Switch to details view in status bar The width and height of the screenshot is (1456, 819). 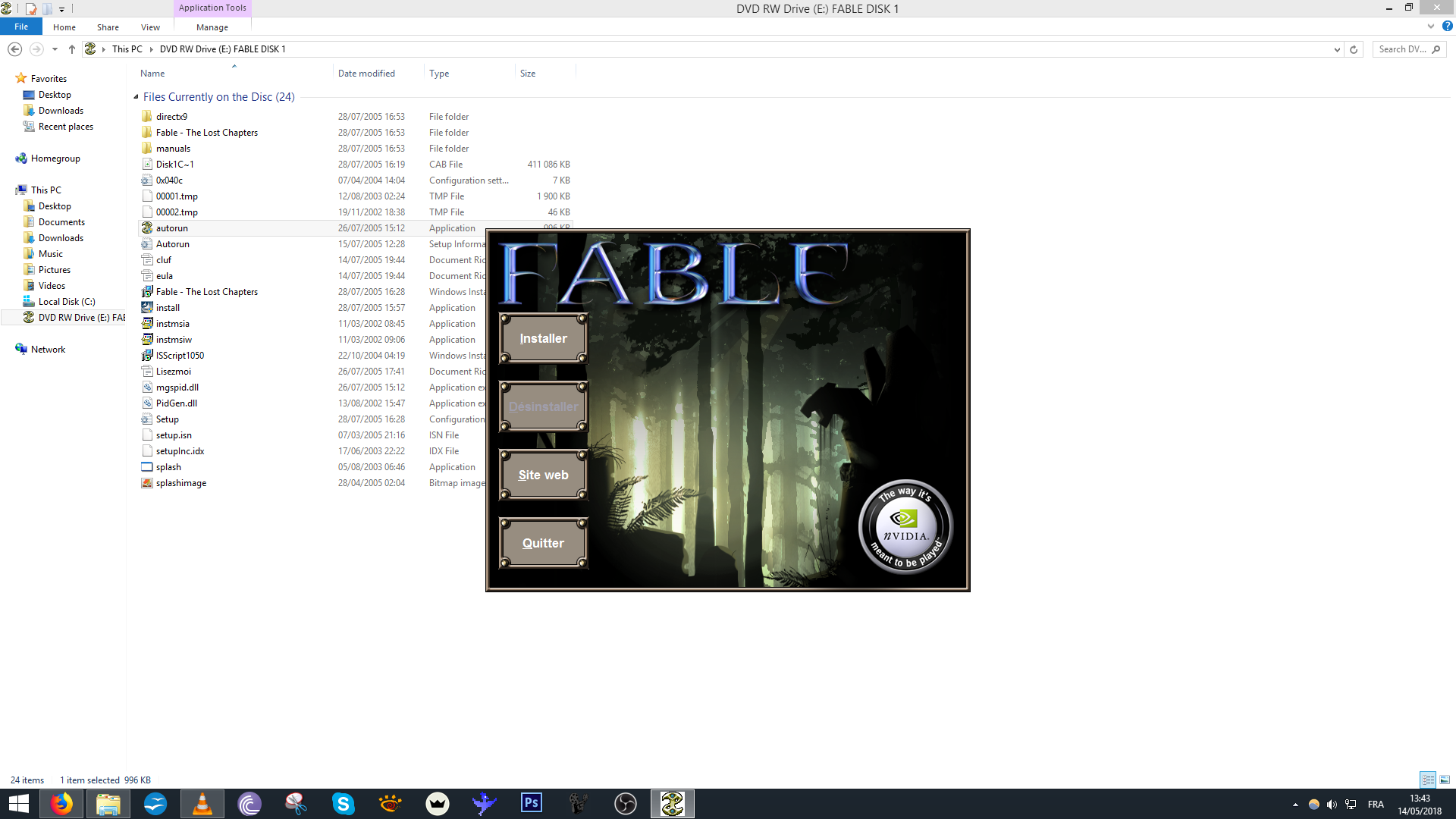[1428, 780]
